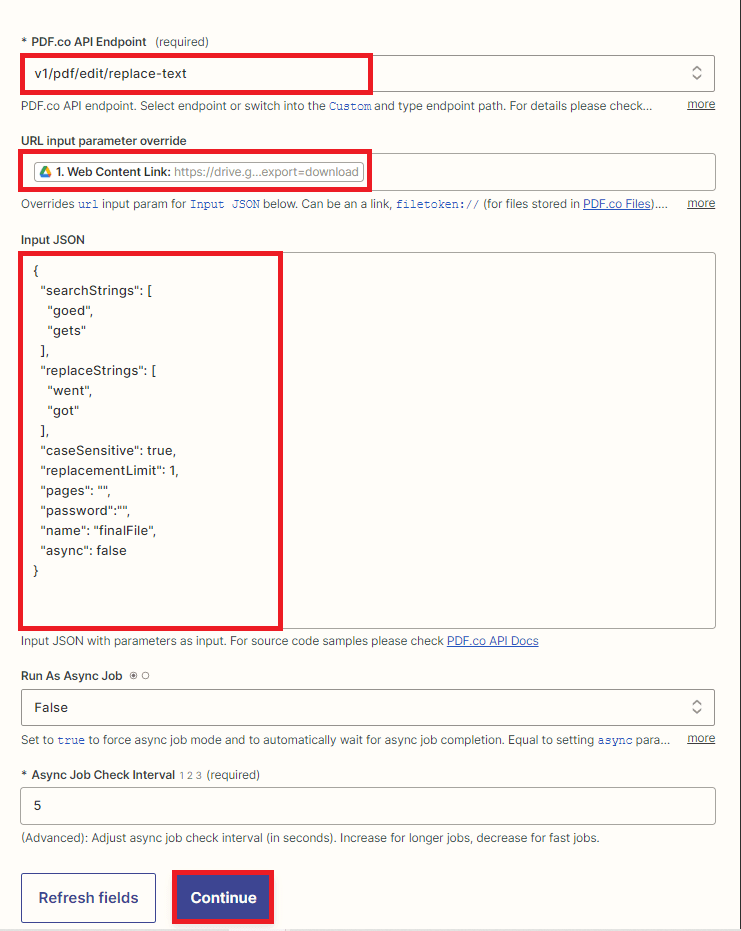Viewport: 741px width, 931px height.
Task: Click the Async Job Check Interval field
Action: point(367,806)
